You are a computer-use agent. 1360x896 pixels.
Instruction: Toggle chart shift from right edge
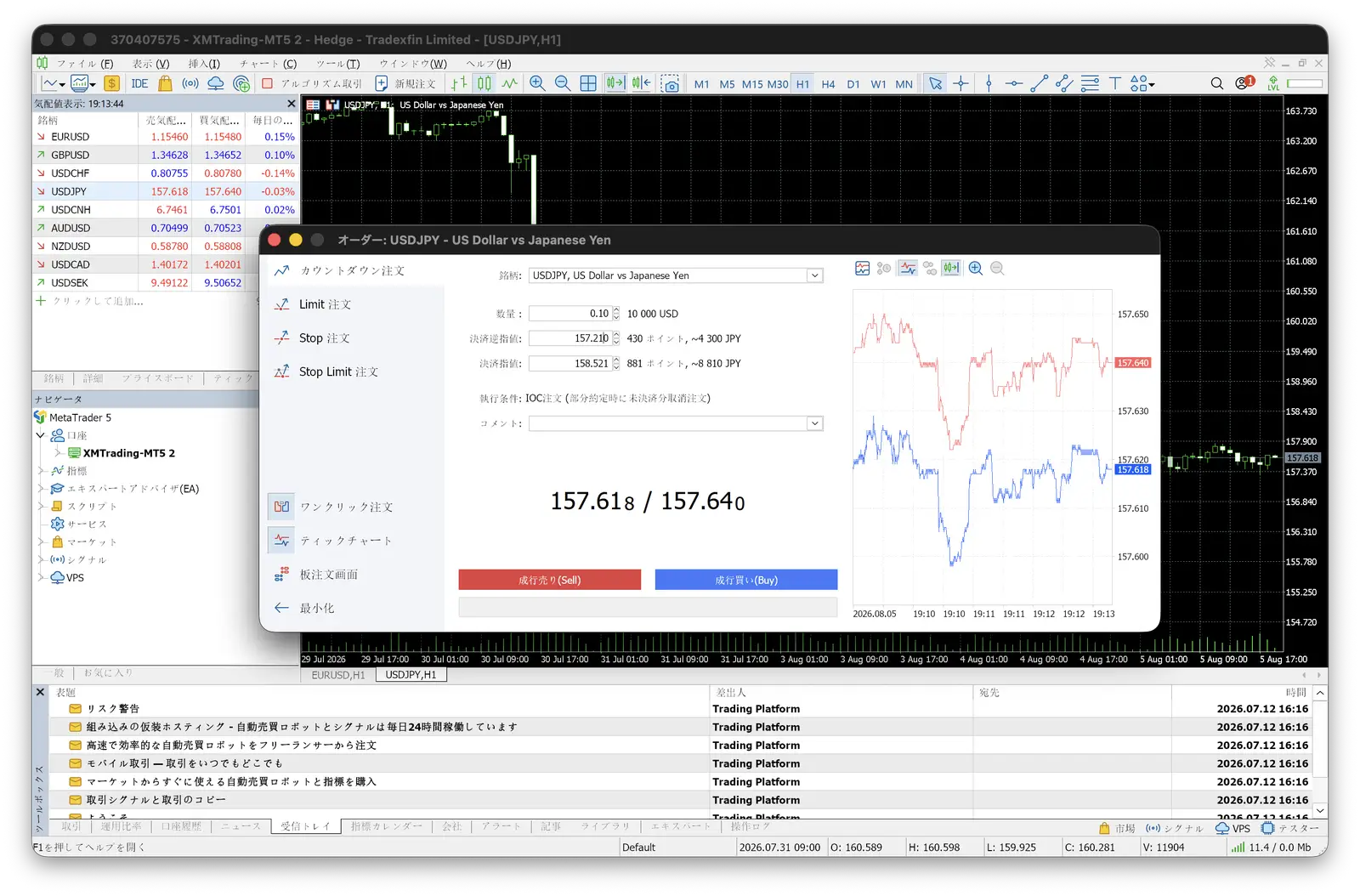point(641,83)
